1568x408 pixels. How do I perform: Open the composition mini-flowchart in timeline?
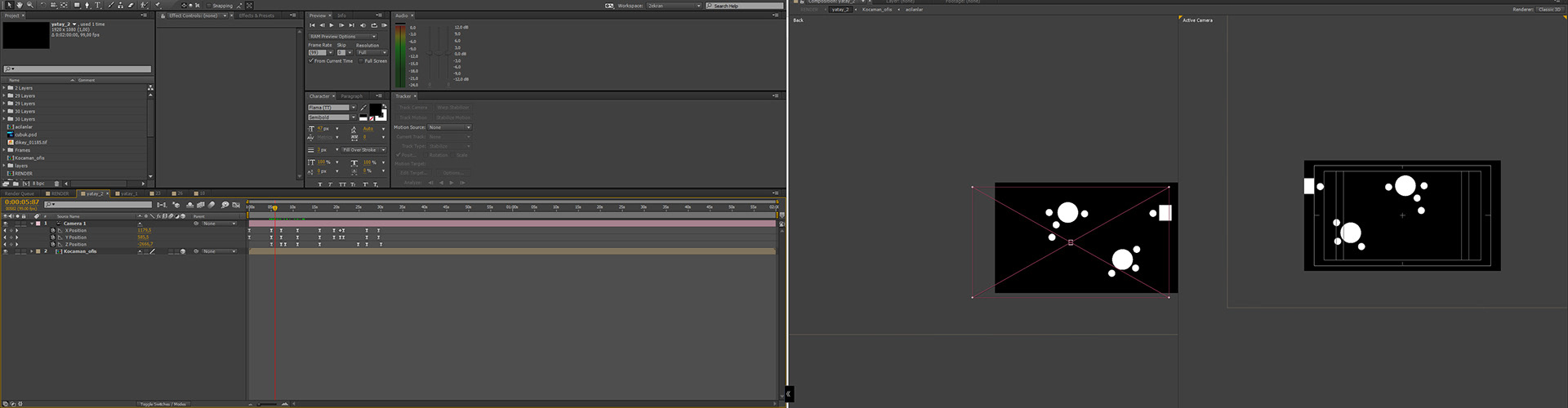(x=162, y=205)
